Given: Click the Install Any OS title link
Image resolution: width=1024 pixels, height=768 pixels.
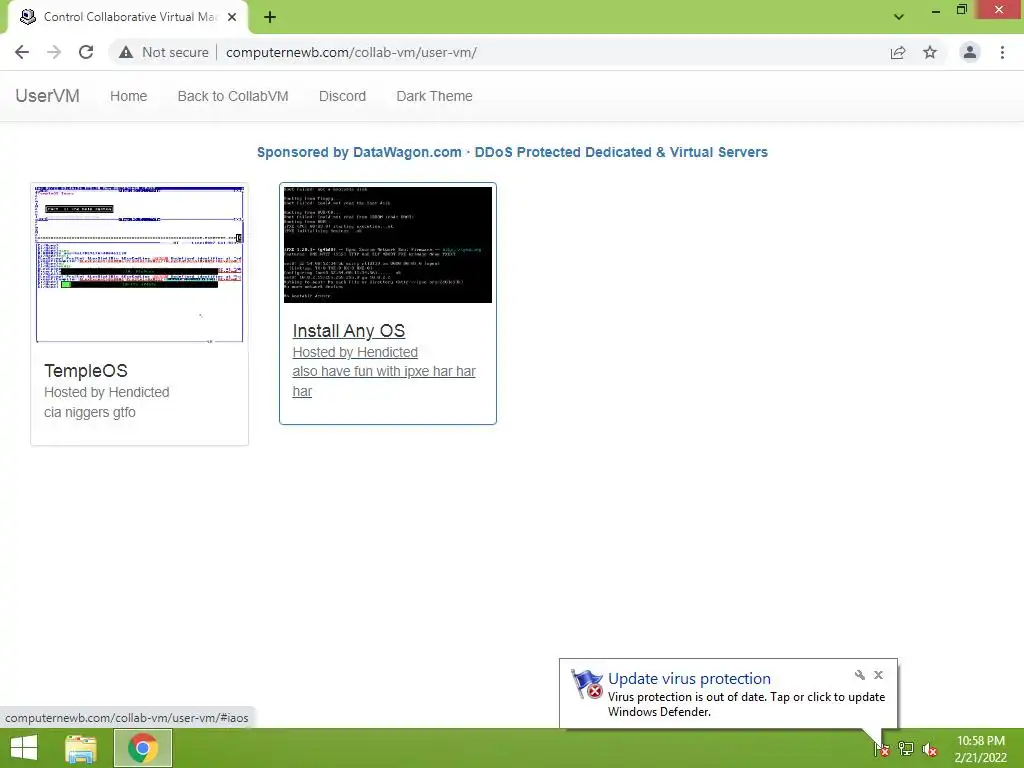Looking at the screenshot, I should click(x=349, y=331).
